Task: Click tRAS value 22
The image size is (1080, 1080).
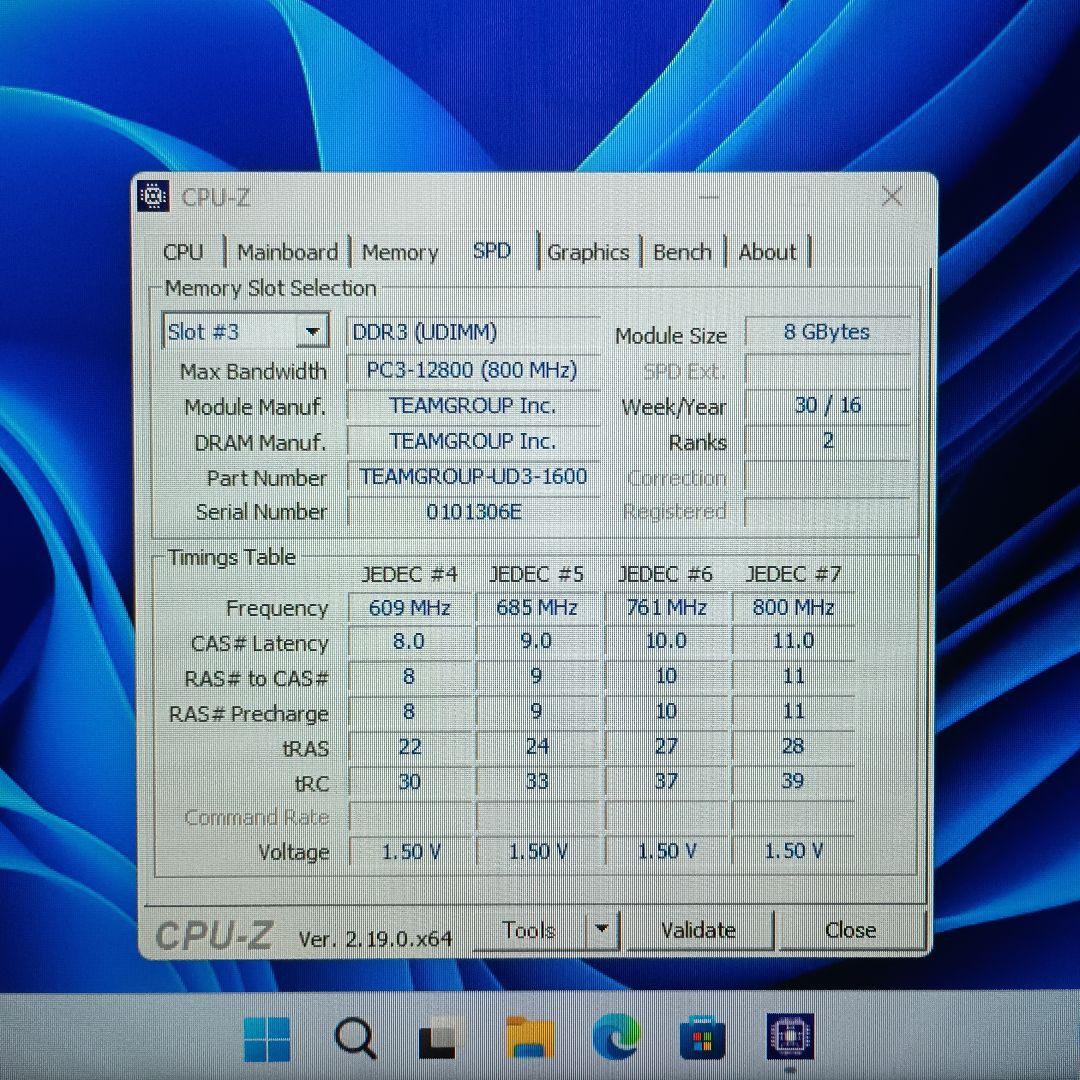Action: pyautogui.click(x=410, y=747)
